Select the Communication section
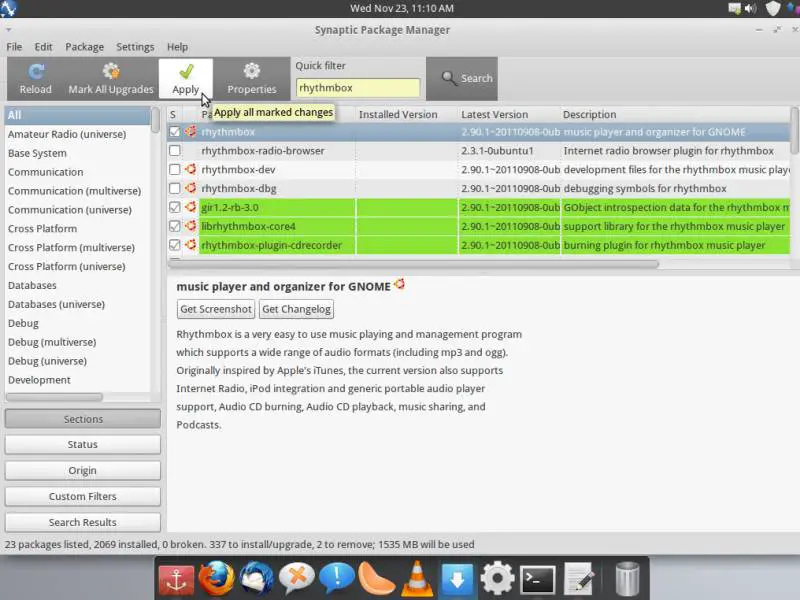 pos(78,172)
